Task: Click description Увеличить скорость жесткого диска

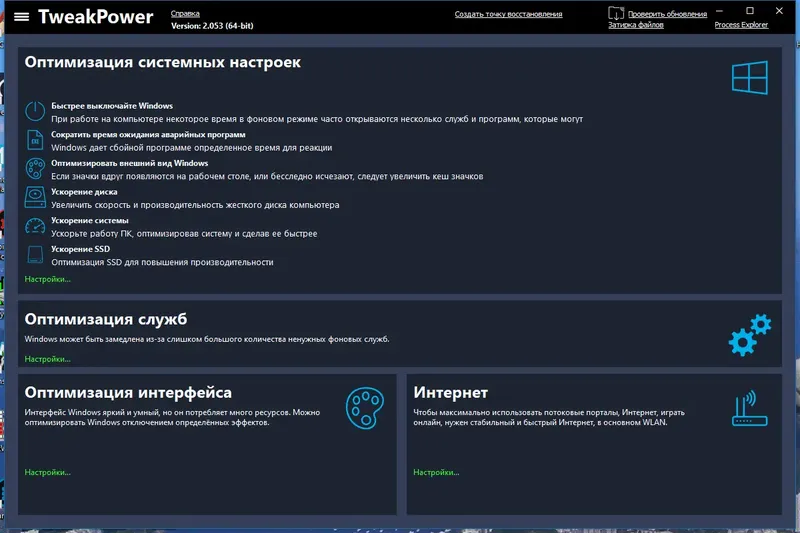Action: (195, 205)
